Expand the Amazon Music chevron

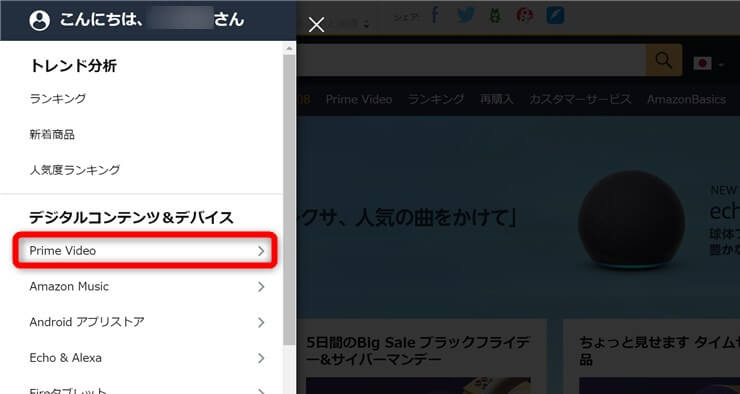tap(261, 286)
